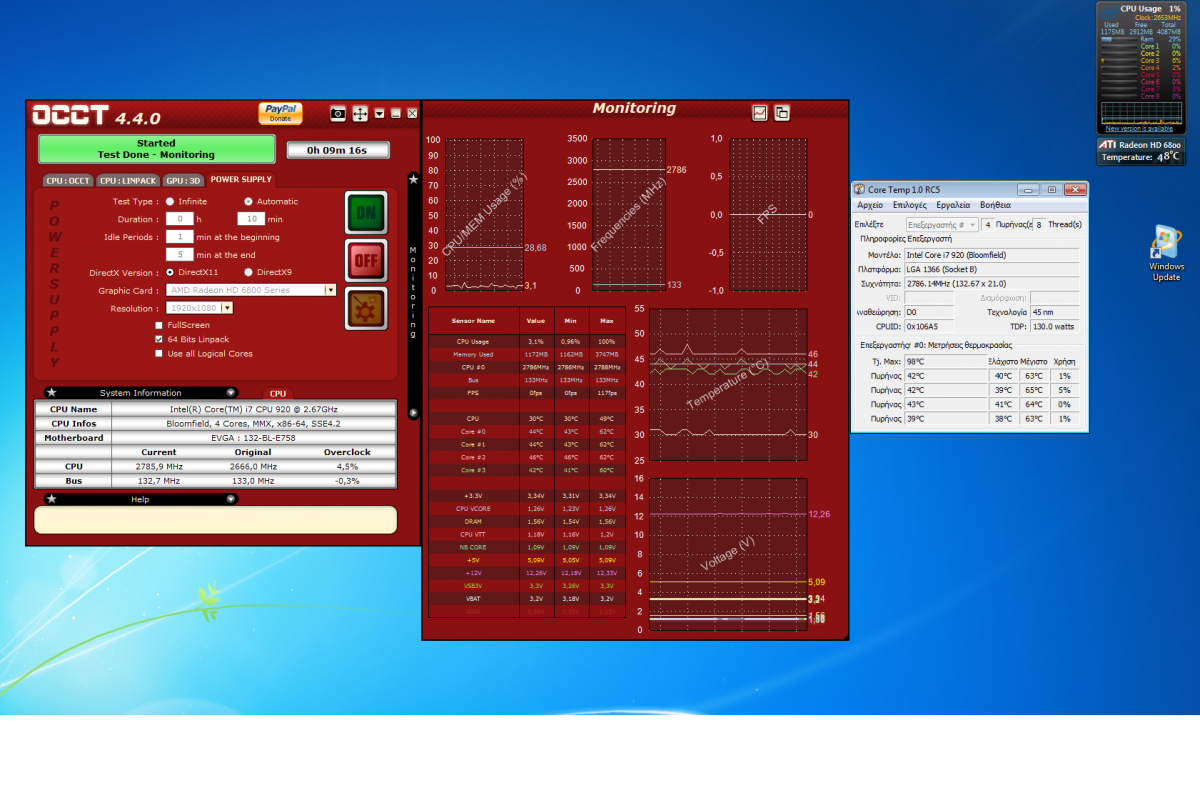Click the green ON button in OCCT
The height and width of the screenshot is (803, 1200).
(366, 212)
